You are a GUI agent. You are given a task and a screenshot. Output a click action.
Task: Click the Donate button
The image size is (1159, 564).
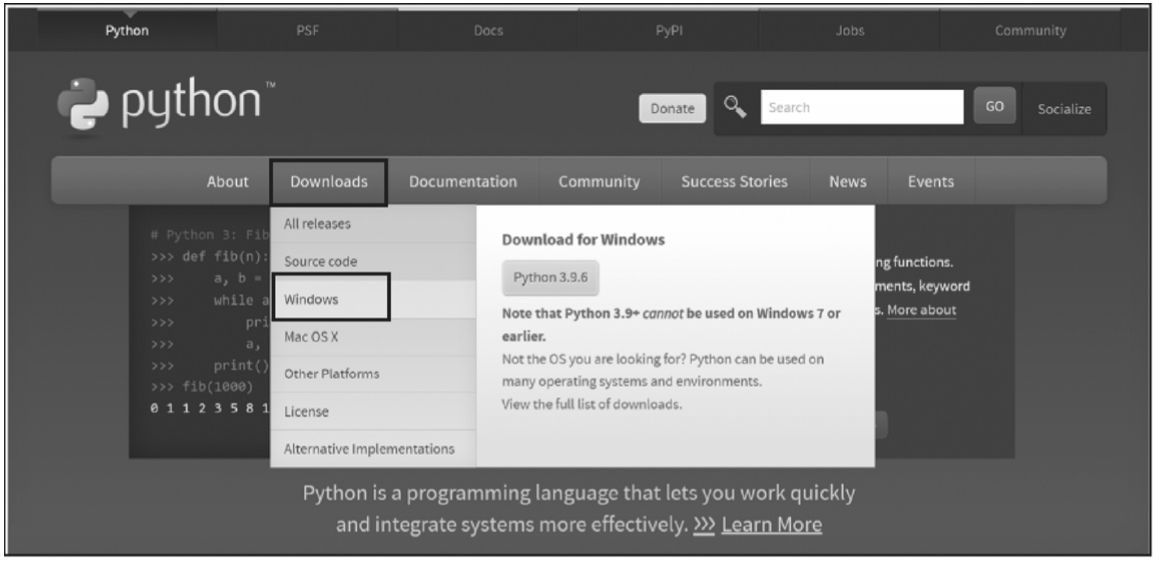[672, 109]
